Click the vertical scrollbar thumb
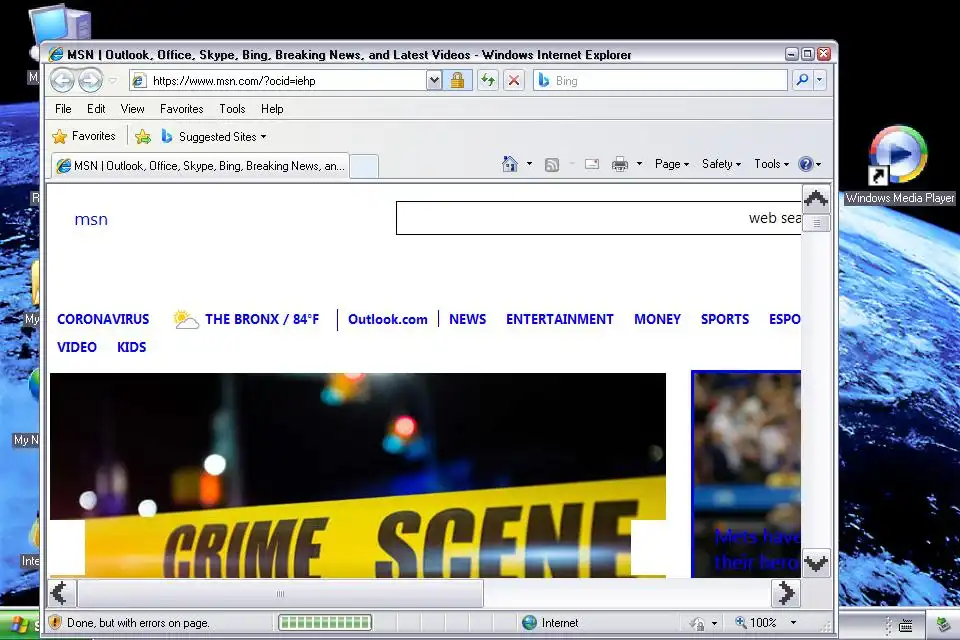This screenshot has width=960, height=640. point(816,223)
